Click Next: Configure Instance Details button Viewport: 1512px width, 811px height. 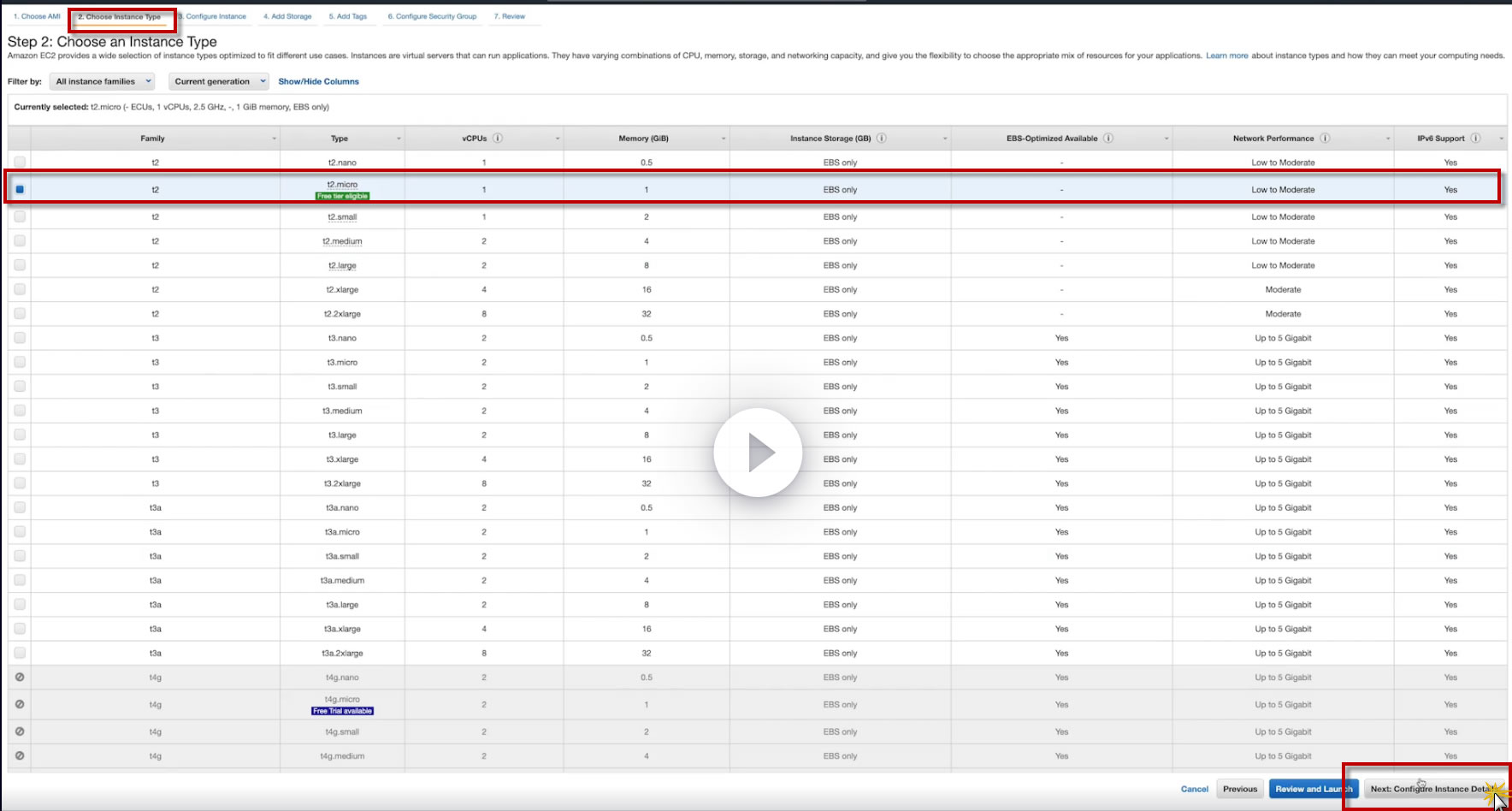(1434, 789)
